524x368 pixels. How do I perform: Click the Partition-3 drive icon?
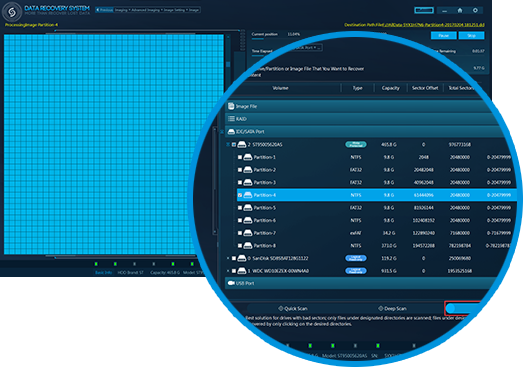tap(248, 182)
